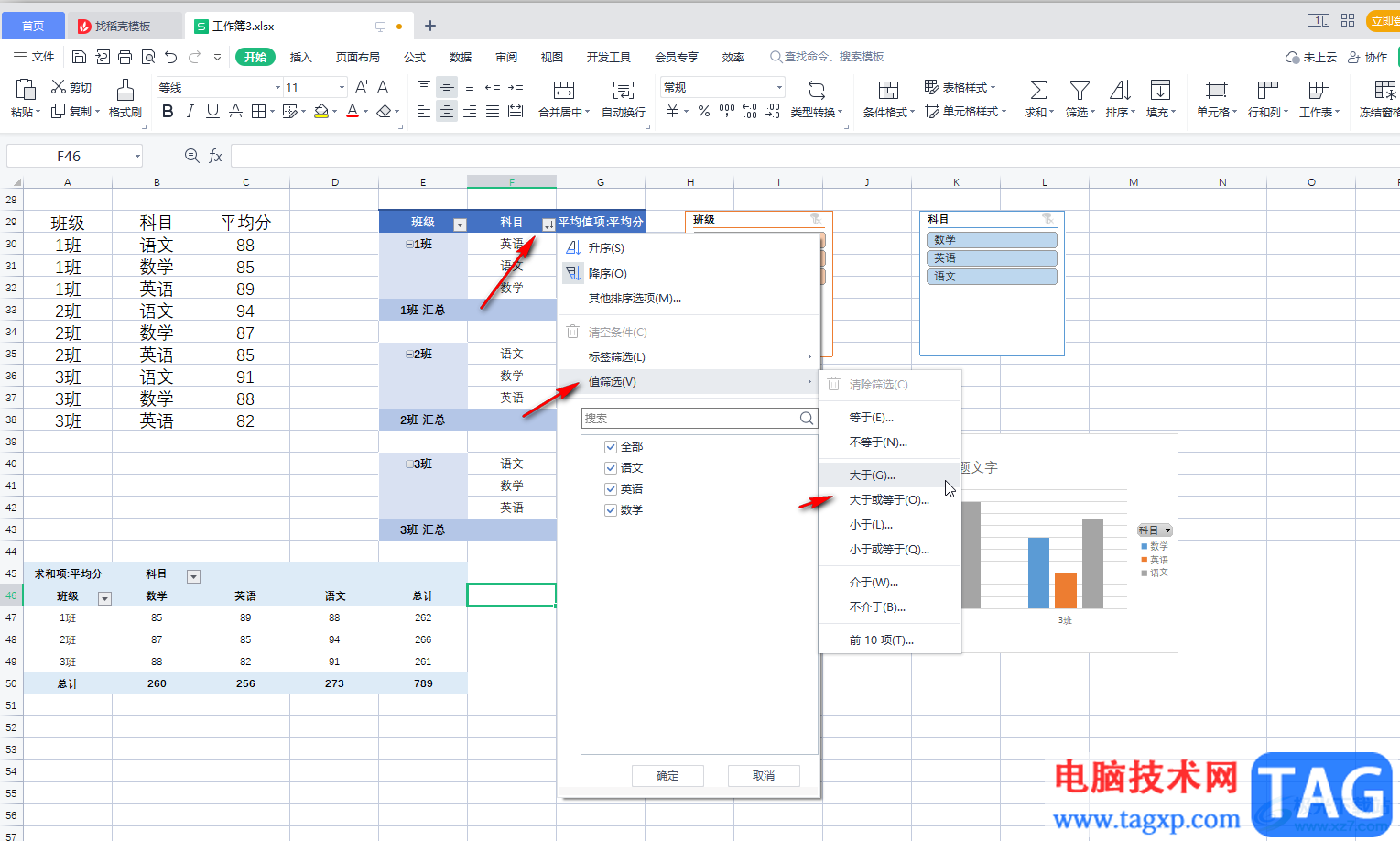1400x841 pixels.
Task: Open Print Preview icon
Action: 147,57
